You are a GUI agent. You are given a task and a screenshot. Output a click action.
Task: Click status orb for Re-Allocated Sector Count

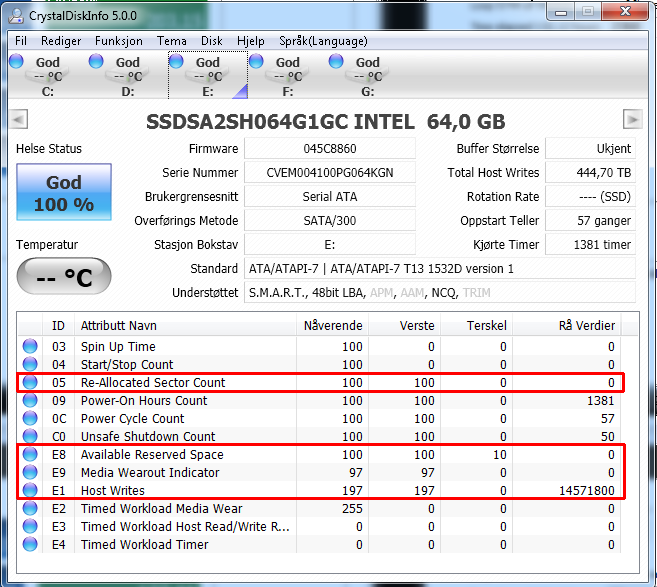(x=30, y=382)
